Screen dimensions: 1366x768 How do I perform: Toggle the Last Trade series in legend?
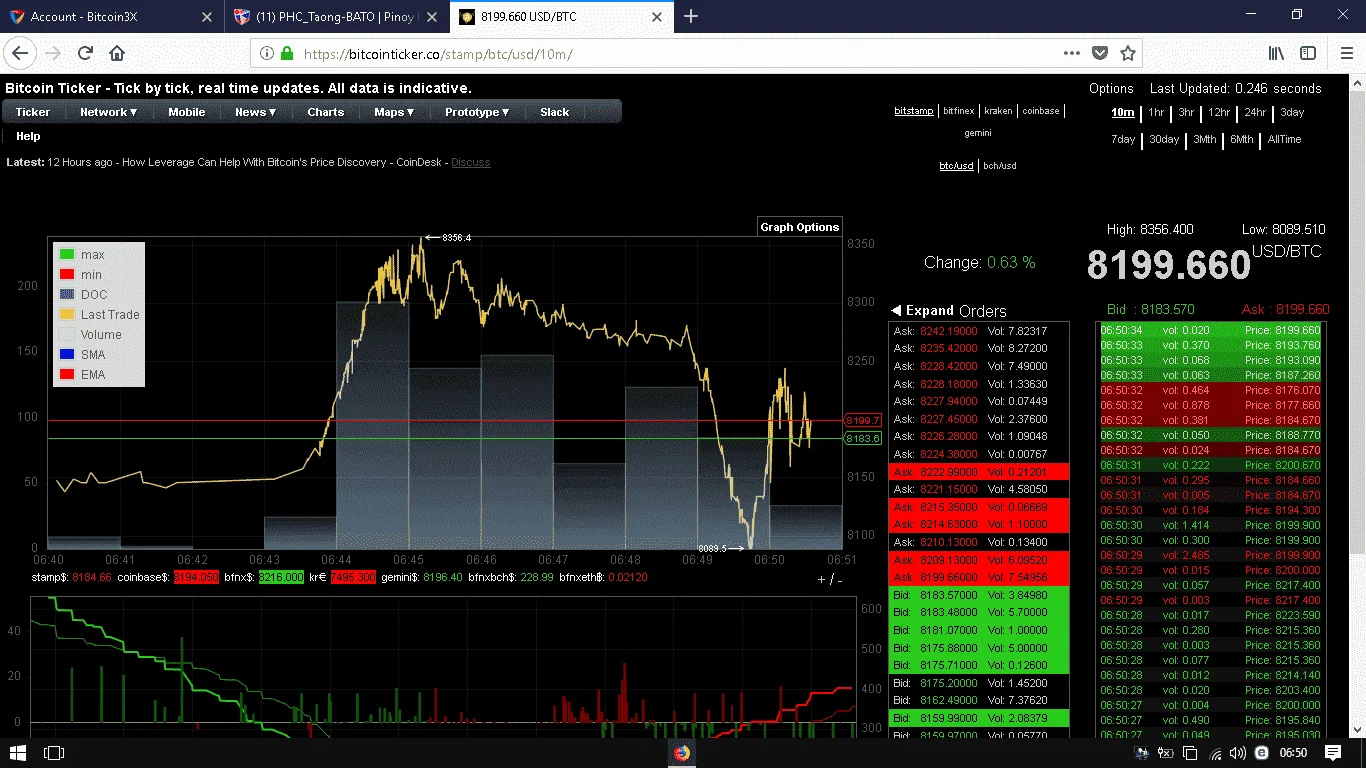pyautogui.click(x=67, y=315)
